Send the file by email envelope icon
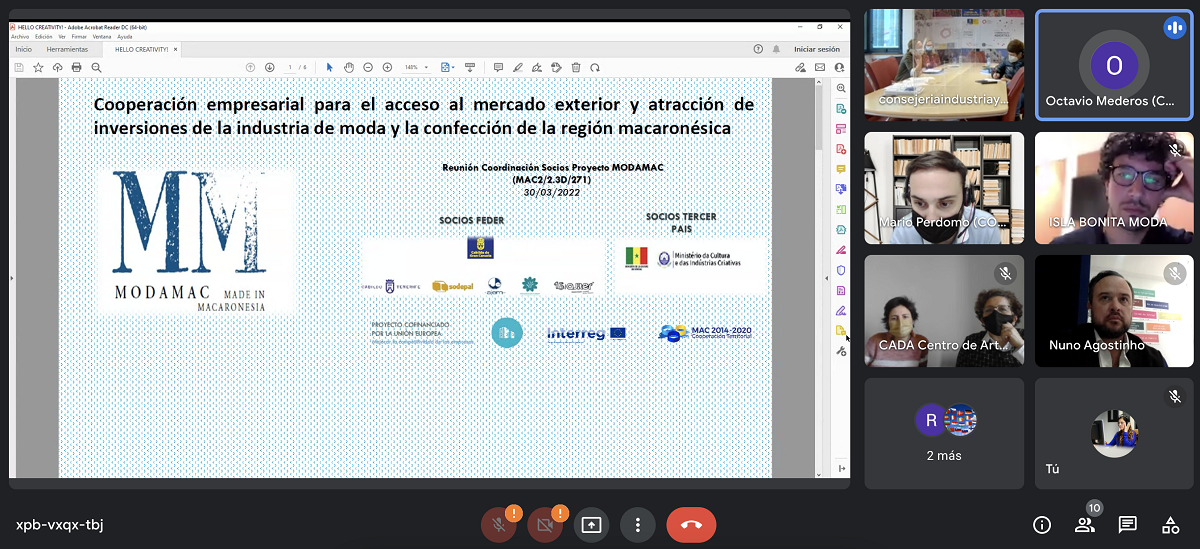 tap(820, 67)
